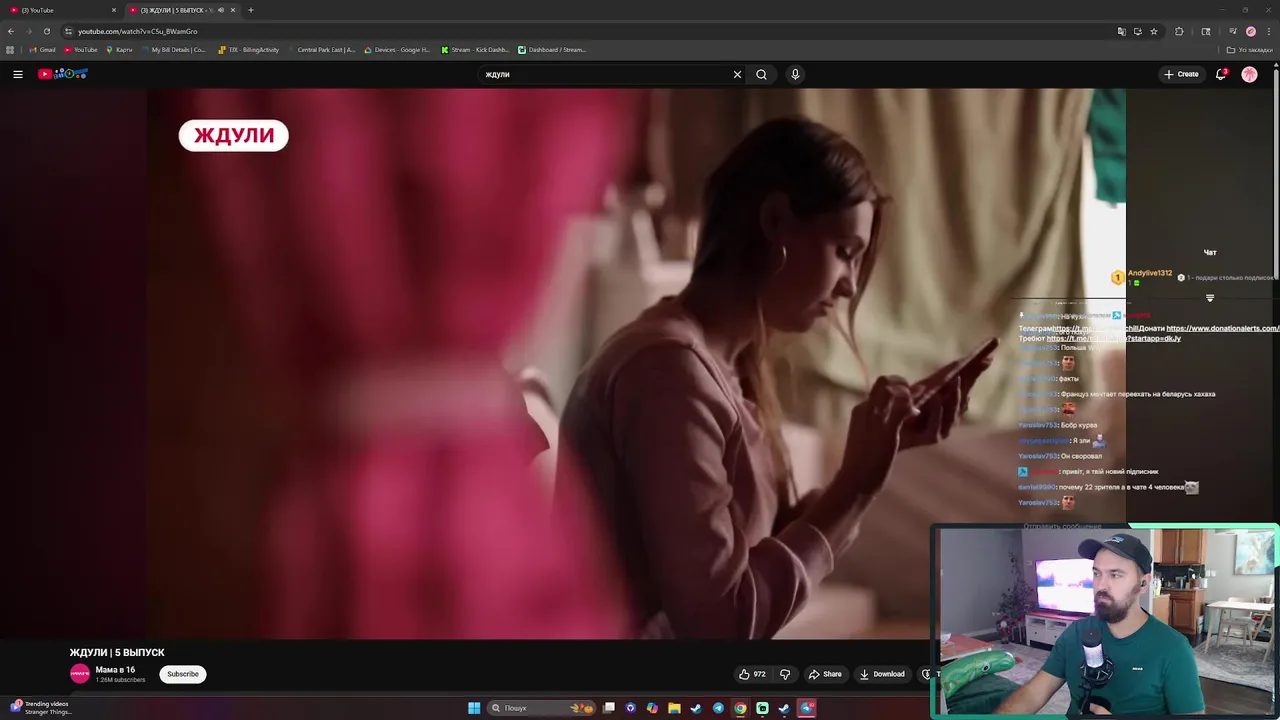The height and width of the screenshot is (720, 1280).
Task: Close the ЖДУЛИ 5 ВЫПУСК tab
Action: tap(233, 10)
